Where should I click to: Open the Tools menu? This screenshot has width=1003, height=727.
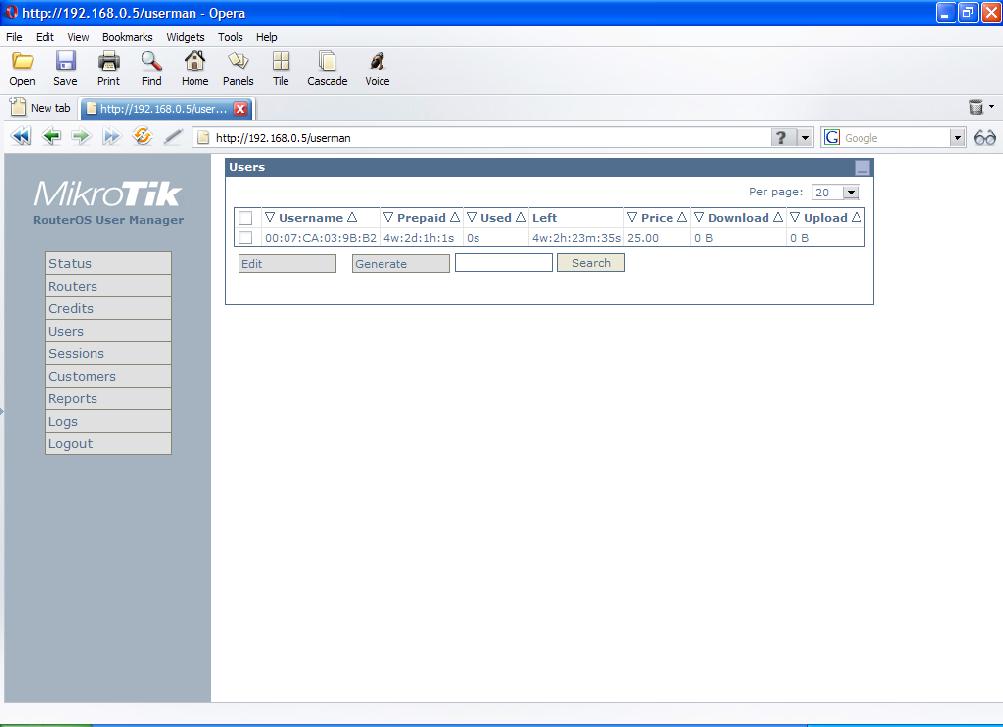click(230, 37)
